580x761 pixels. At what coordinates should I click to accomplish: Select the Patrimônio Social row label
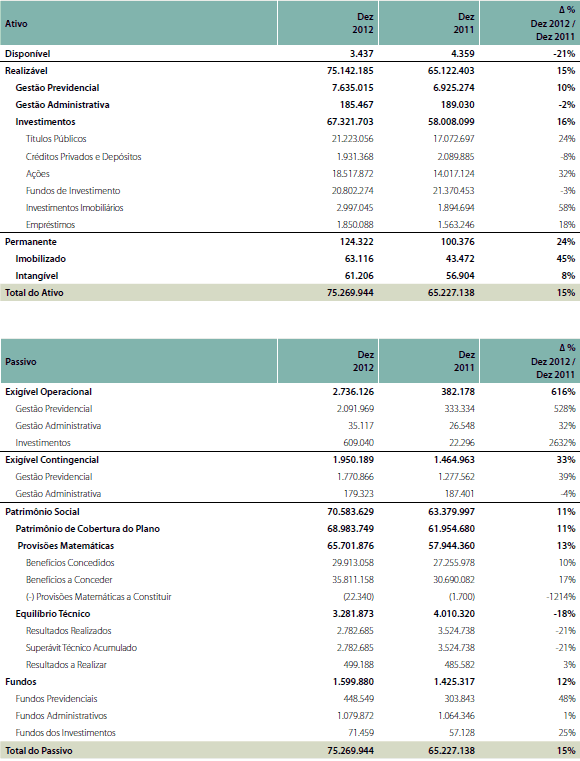click(42, 512)
